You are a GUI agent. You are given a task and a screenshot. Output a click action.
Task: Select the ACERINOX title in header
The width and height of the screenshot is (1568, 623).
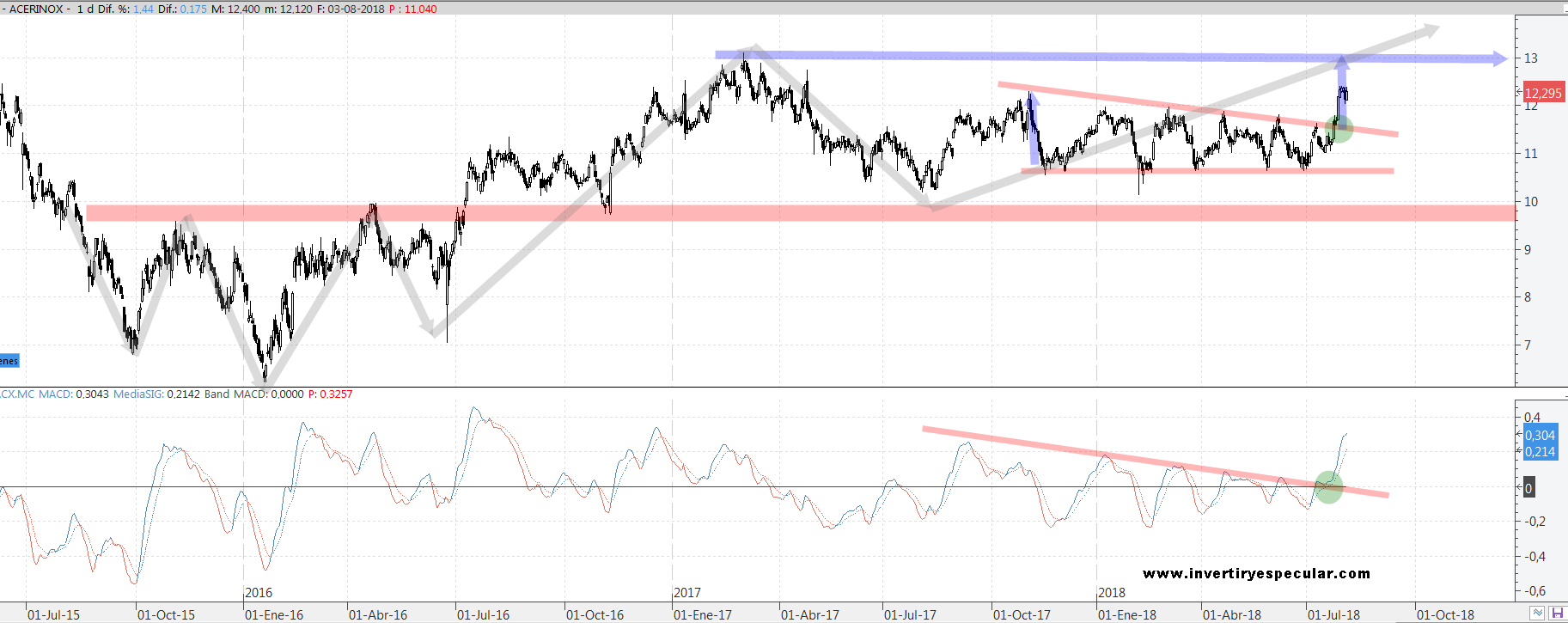[x=36, y=9]
